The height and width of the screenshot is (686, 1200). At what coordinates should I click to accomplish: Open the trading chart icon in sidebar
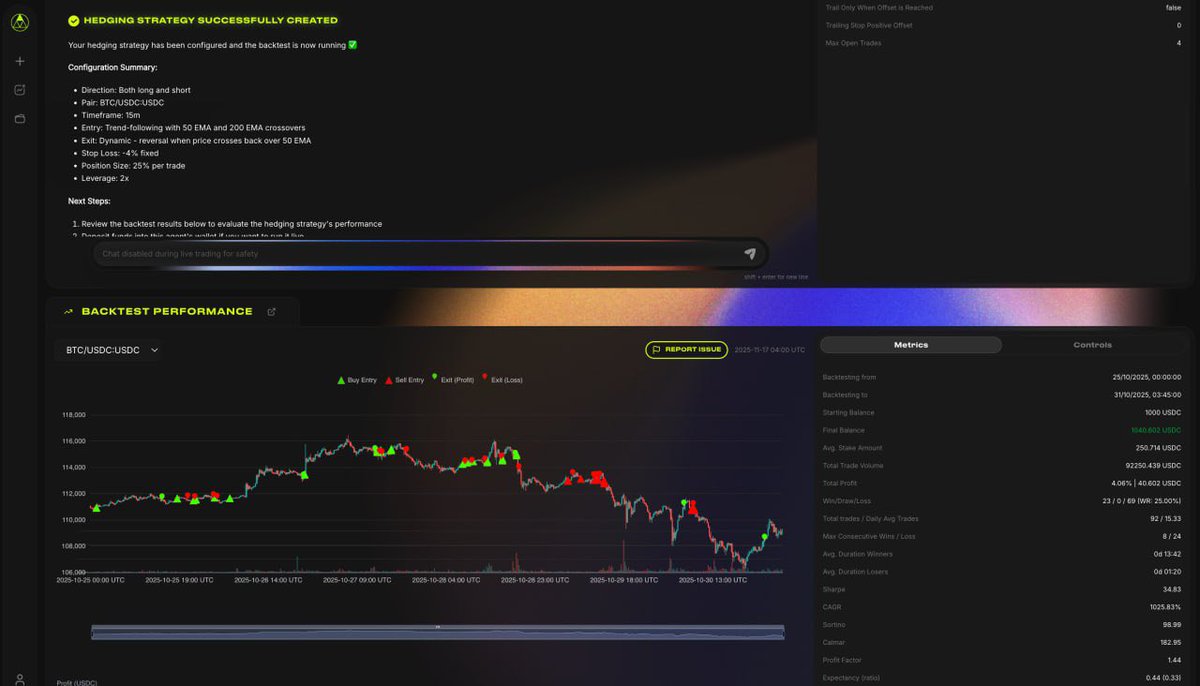click(x=19, y=89)
